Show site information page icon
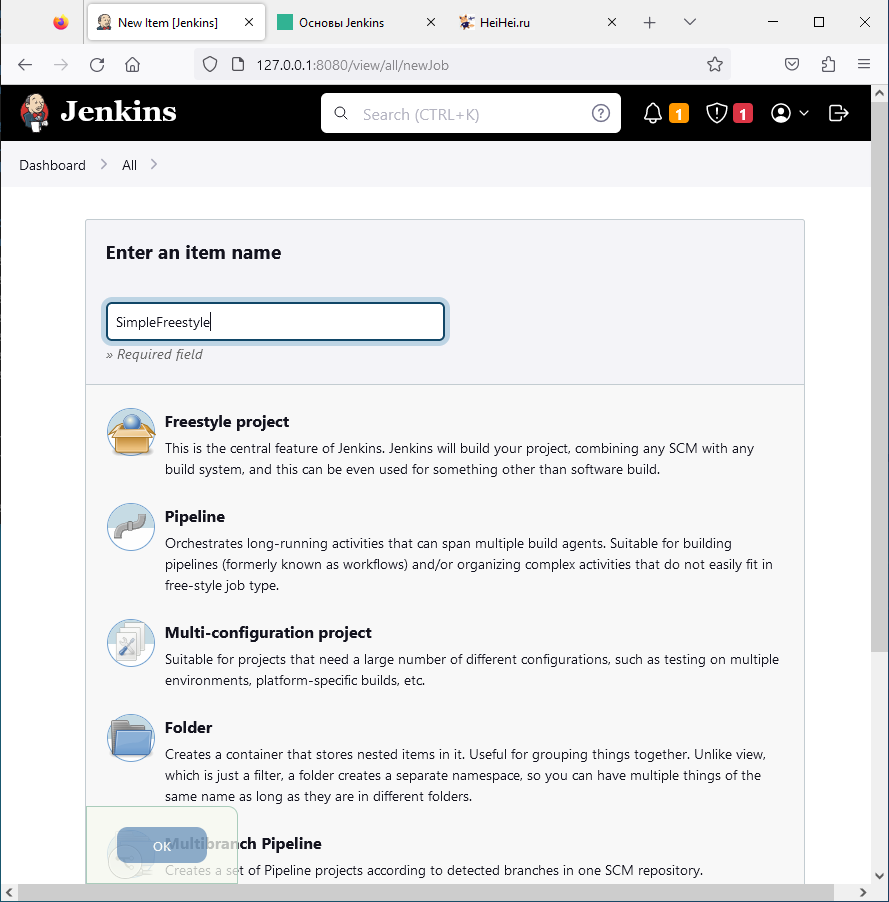The height and width of the screenshot is (902, 889). 238,64
